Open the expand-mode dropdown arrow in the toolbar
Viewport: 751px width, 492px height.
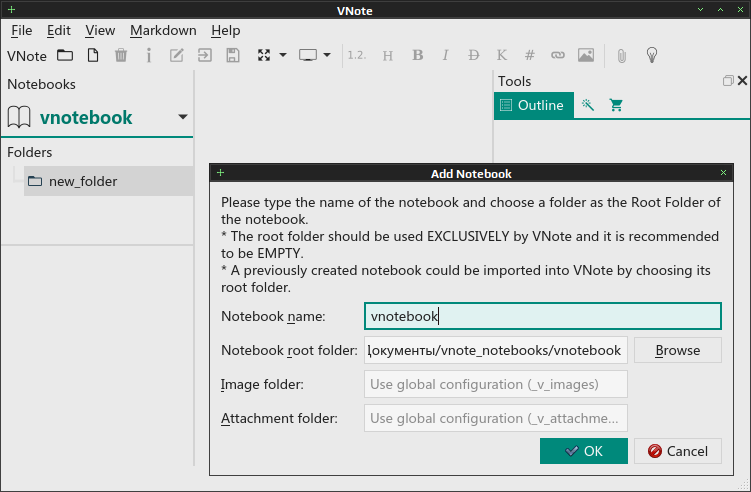(283, 56)
